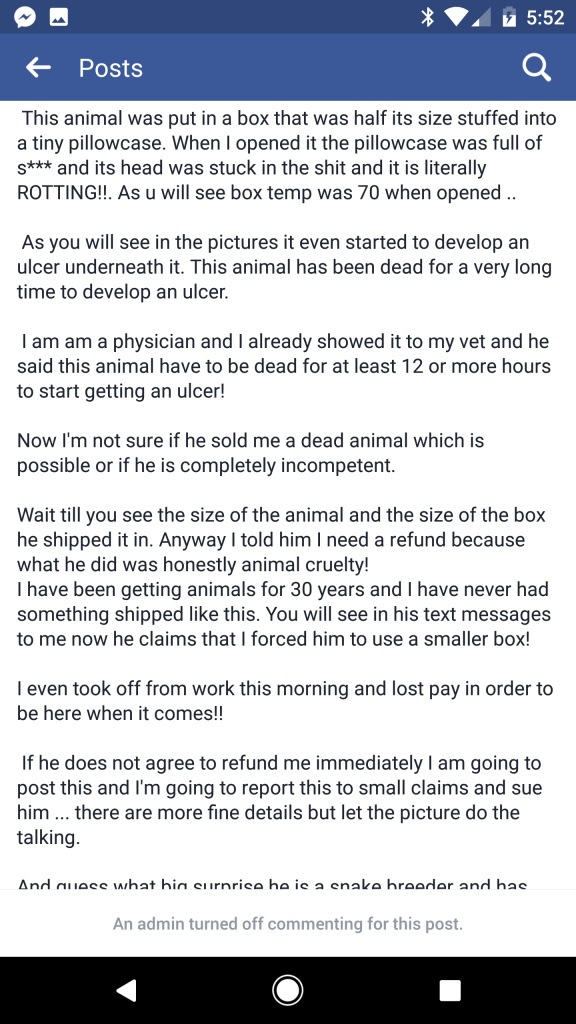This screenshot has width=576, height=1024.
Task: Tap the image notification icon in status bar
Action: (59, 19)
